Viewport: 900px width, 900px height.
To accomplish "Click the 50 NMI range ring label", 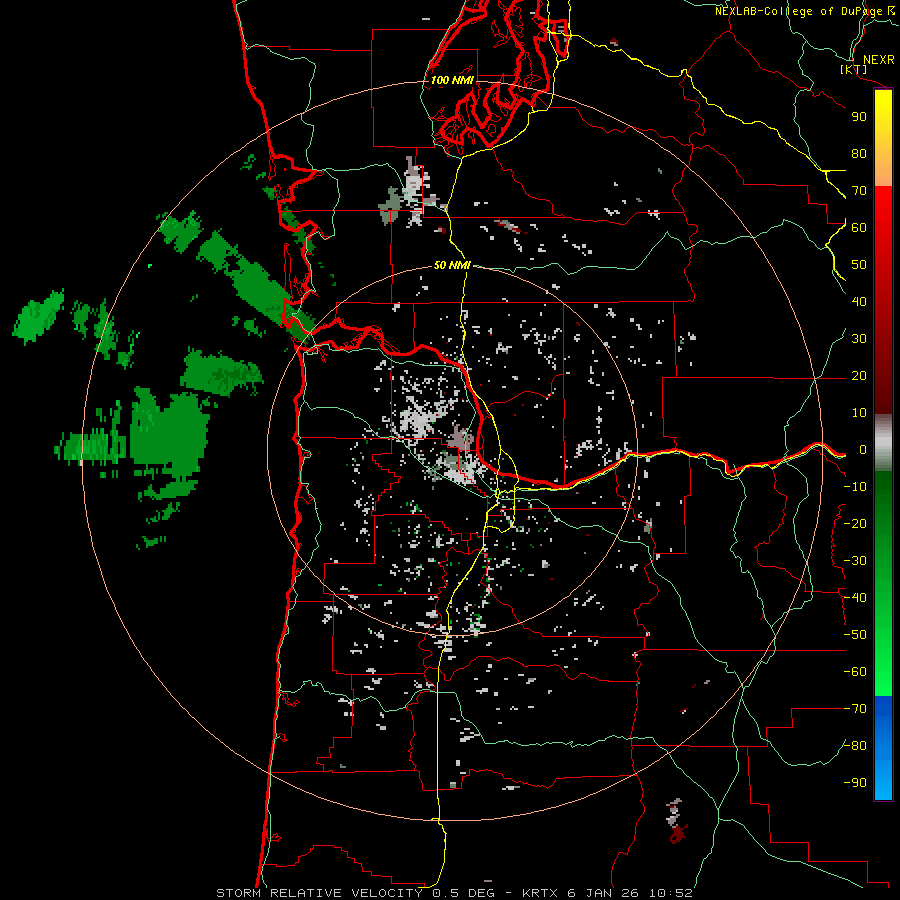I will [x=452, y=265].
